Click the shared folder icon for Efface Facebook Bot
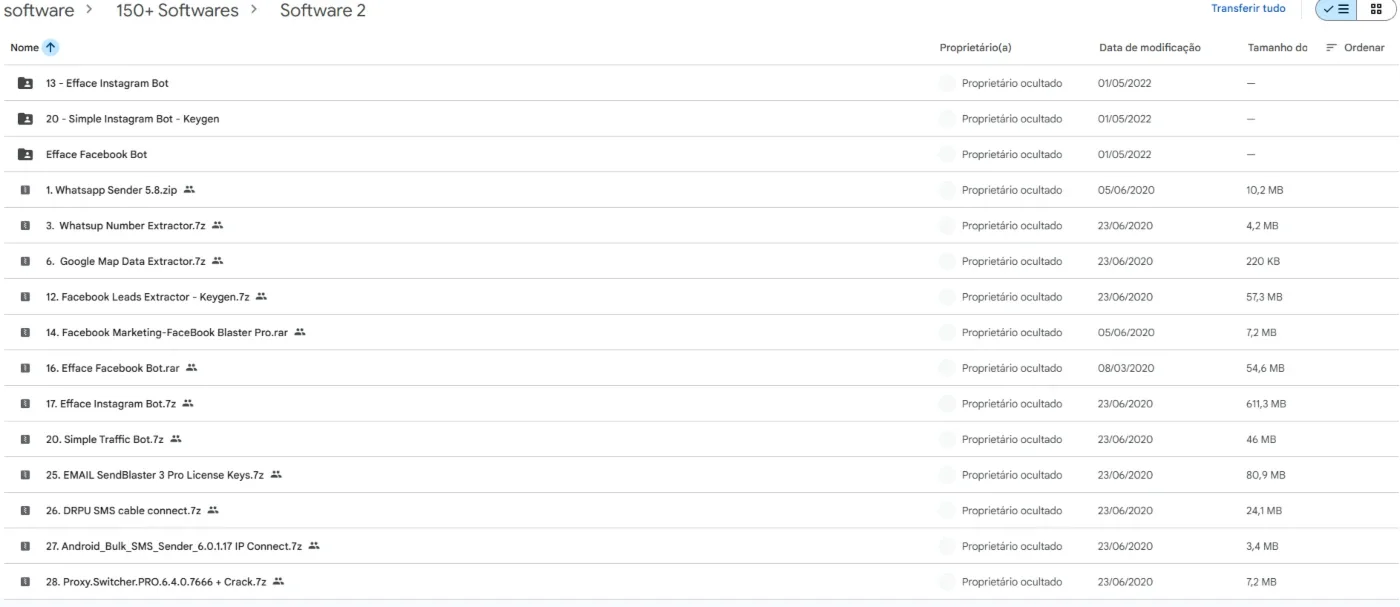 point(25,155)
